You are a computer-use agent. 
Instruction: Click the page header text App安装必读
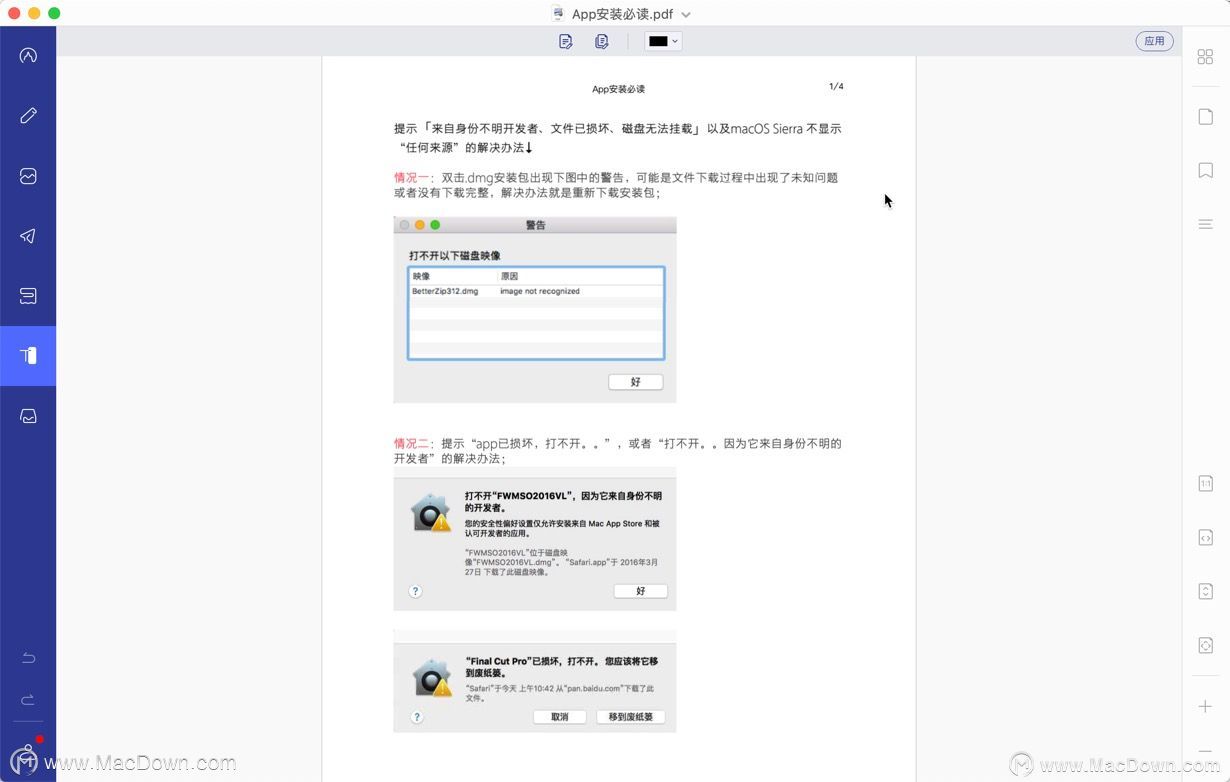pos(618,89)
